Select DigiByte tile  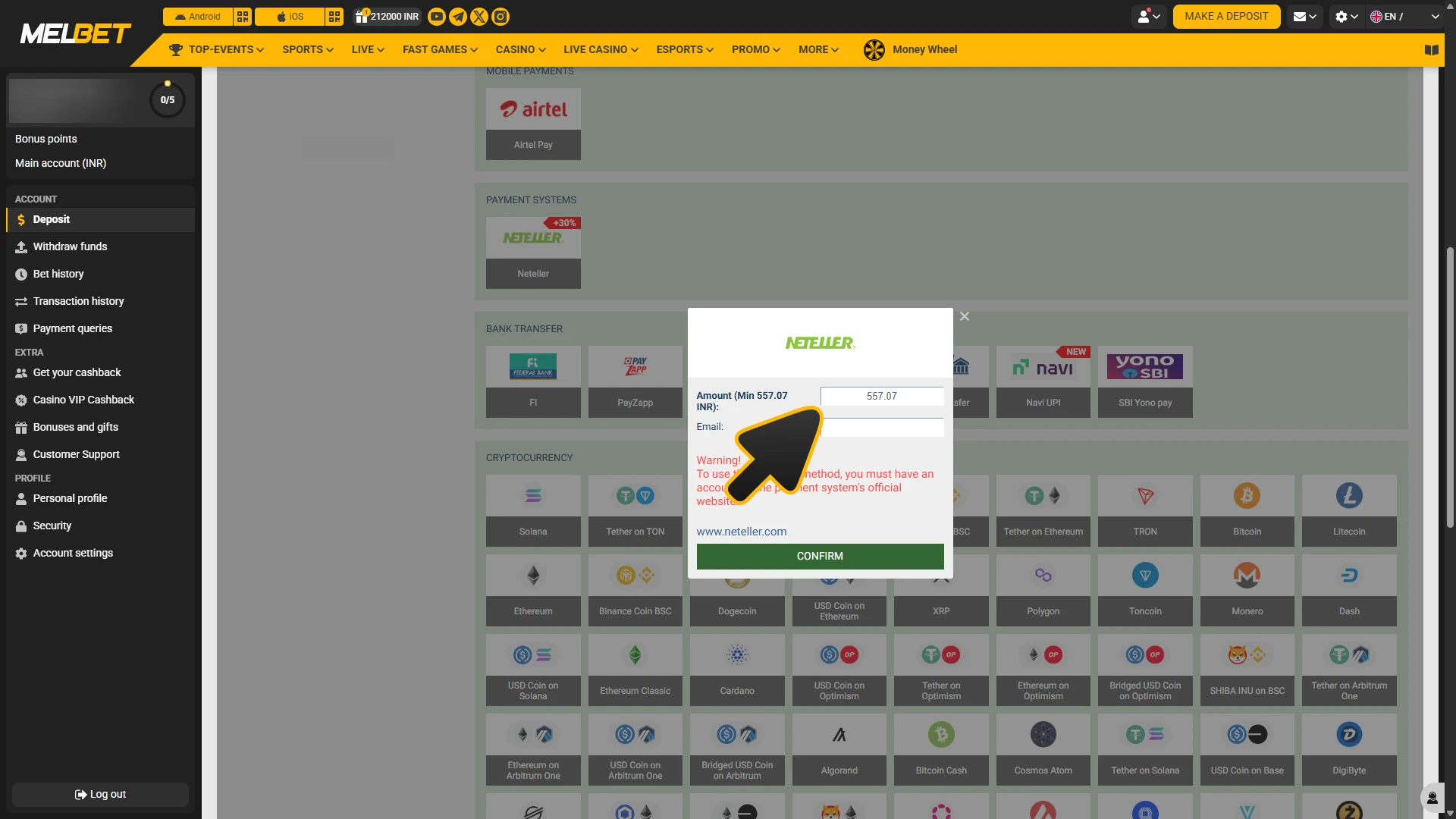point(1349,749)
